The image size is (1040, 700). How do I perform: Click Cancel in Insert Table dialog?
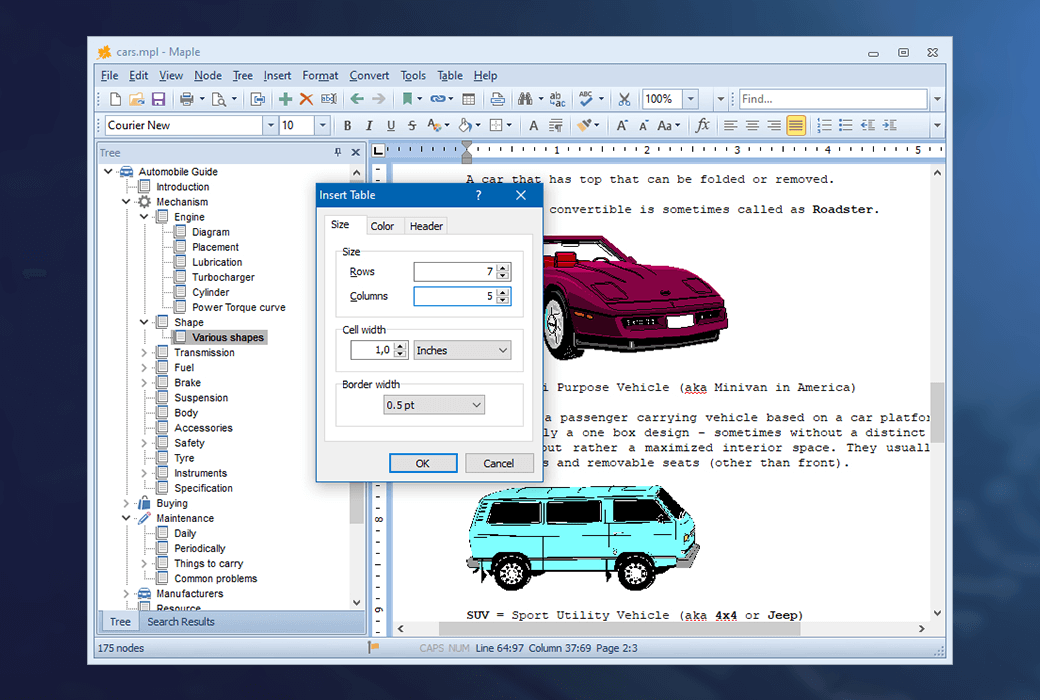pyautogui.click(x=499, y=463)
